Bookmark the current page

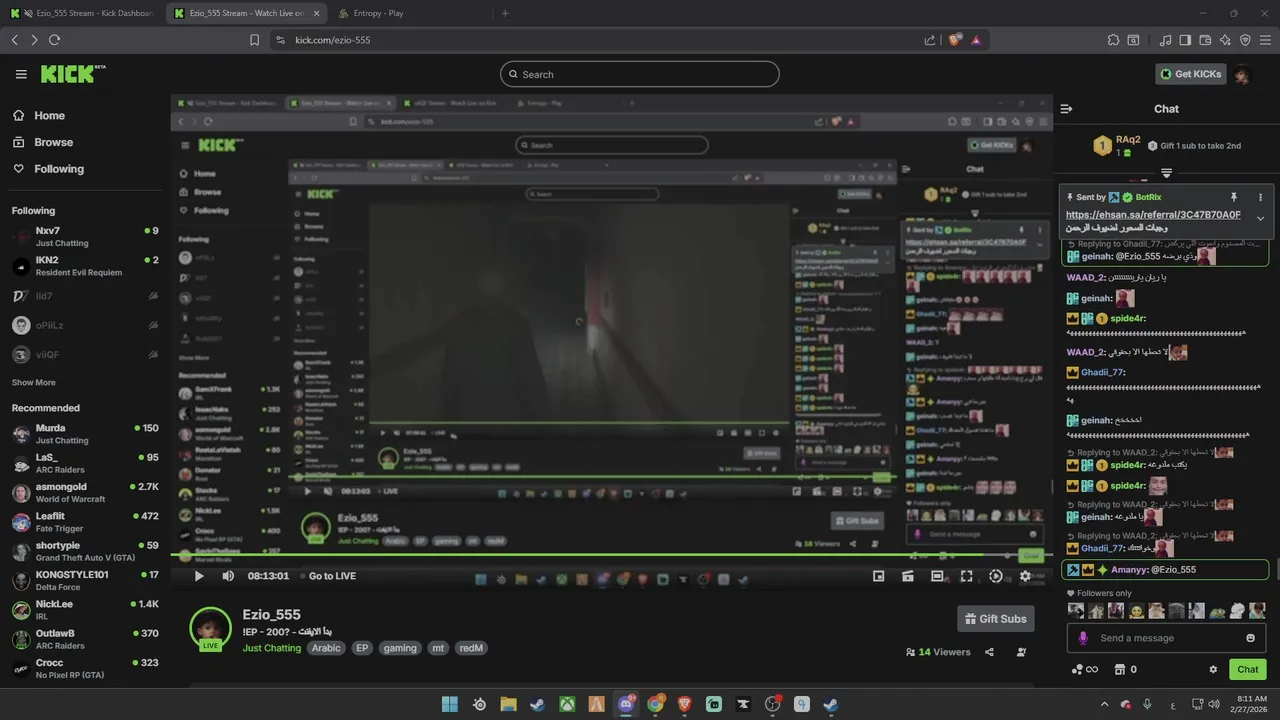pos(254,40)
